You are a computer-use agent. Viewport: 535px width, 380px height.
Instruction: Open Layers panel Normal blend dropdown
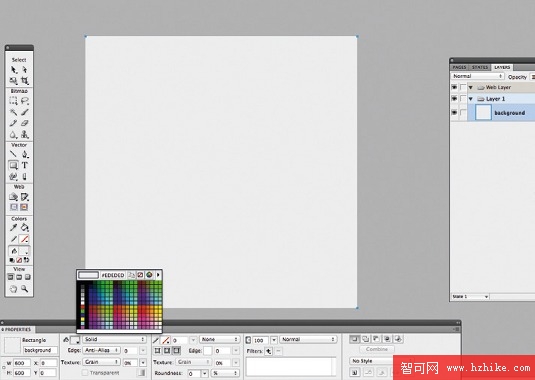pyautogui.click(x=477, y=76)
